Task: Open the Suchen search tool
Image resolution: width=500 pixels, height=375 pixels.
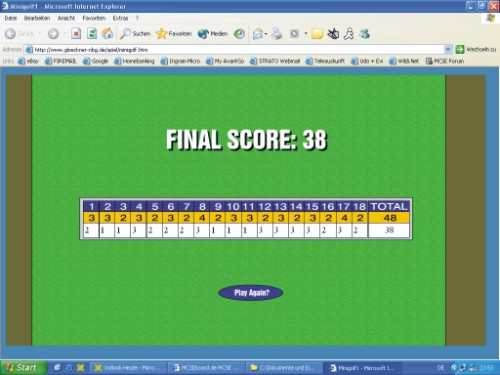Action: click(135, 34)
